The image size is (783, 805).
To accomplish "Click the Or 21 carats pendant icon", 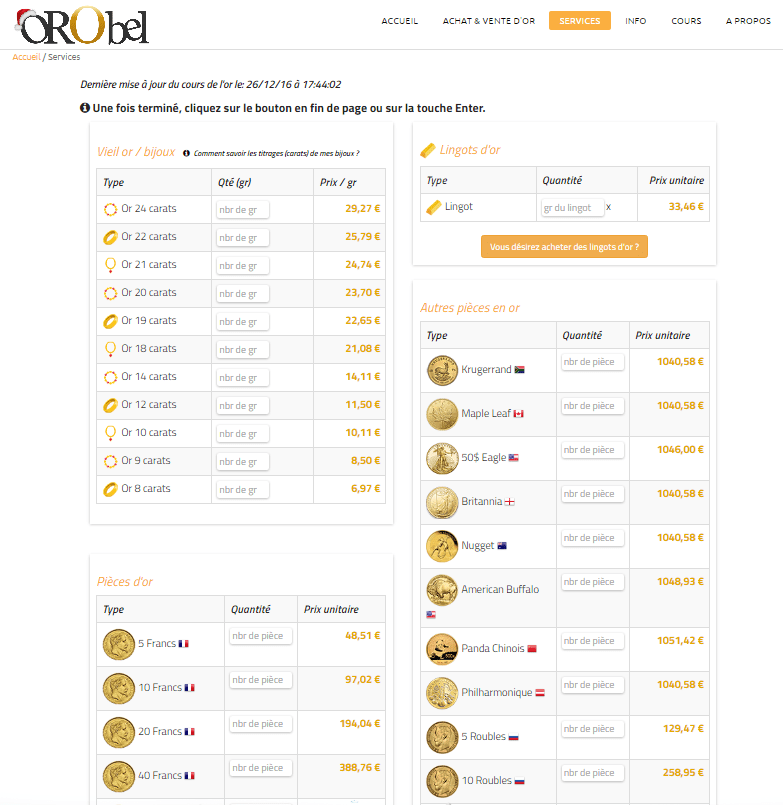I will (x=110, y=265).
